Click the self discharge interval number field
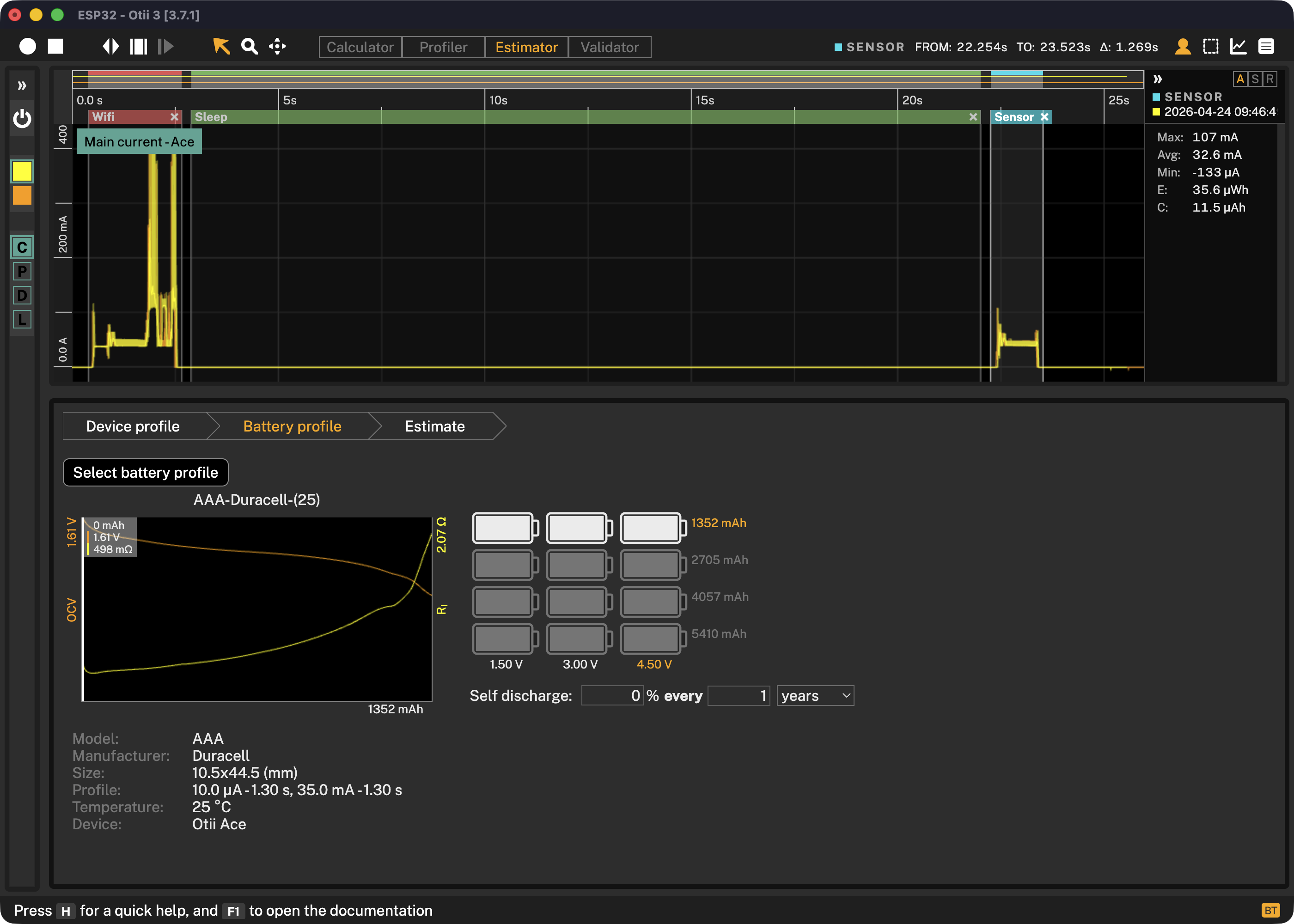Viewport: 1294px width, 924px height. [739, 695]
